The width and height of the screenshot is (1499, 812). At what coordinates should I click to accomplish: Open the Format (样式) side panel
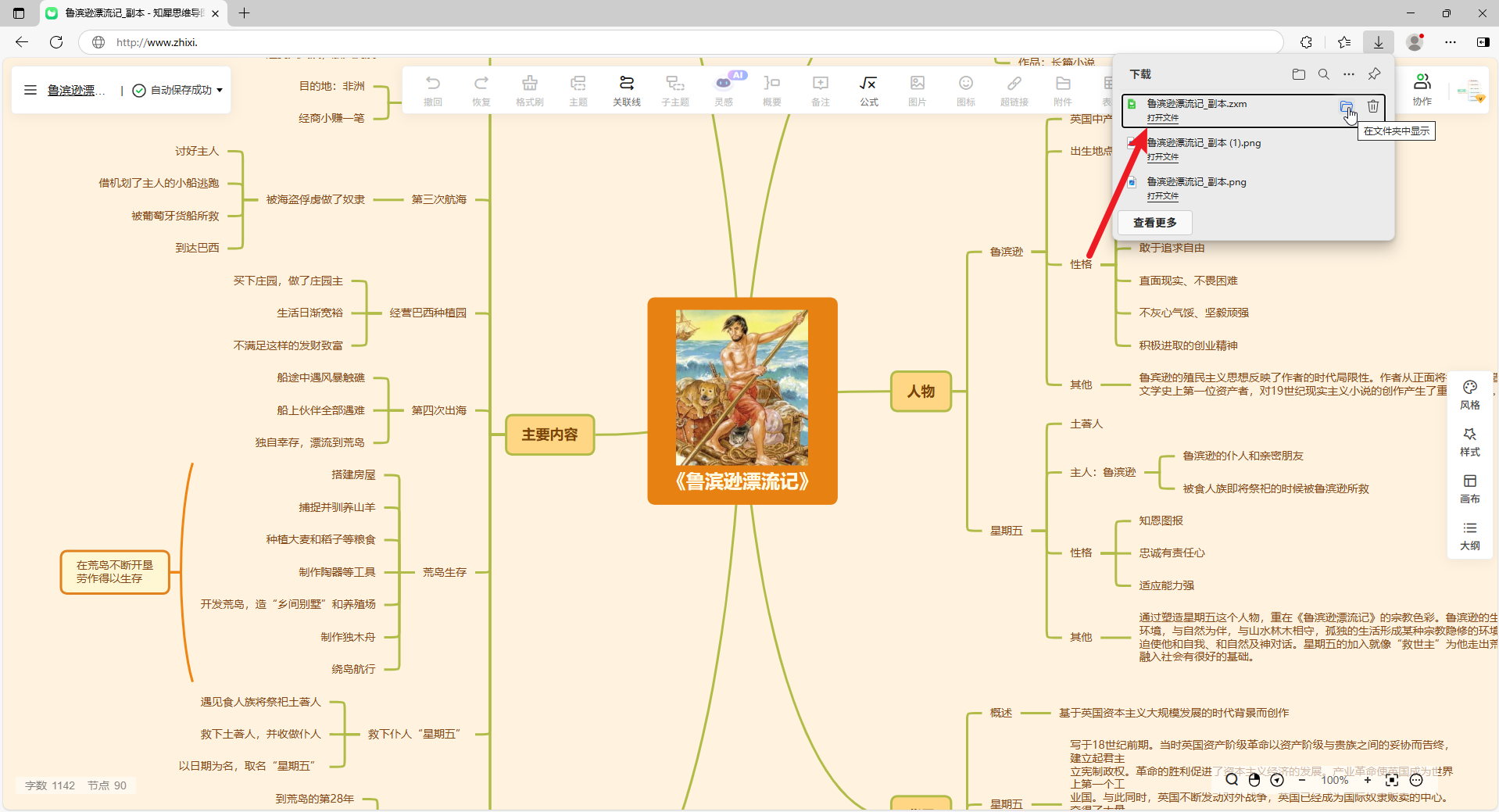click(x=1470, y=442)
